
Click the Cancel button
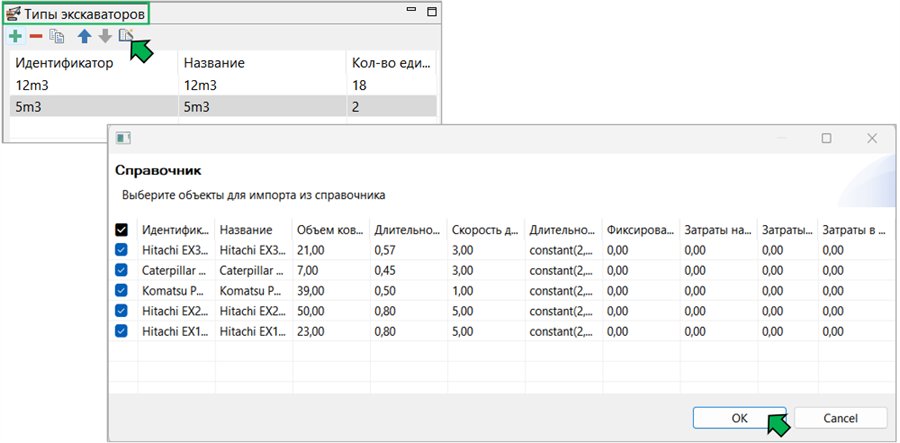(841, 418)
